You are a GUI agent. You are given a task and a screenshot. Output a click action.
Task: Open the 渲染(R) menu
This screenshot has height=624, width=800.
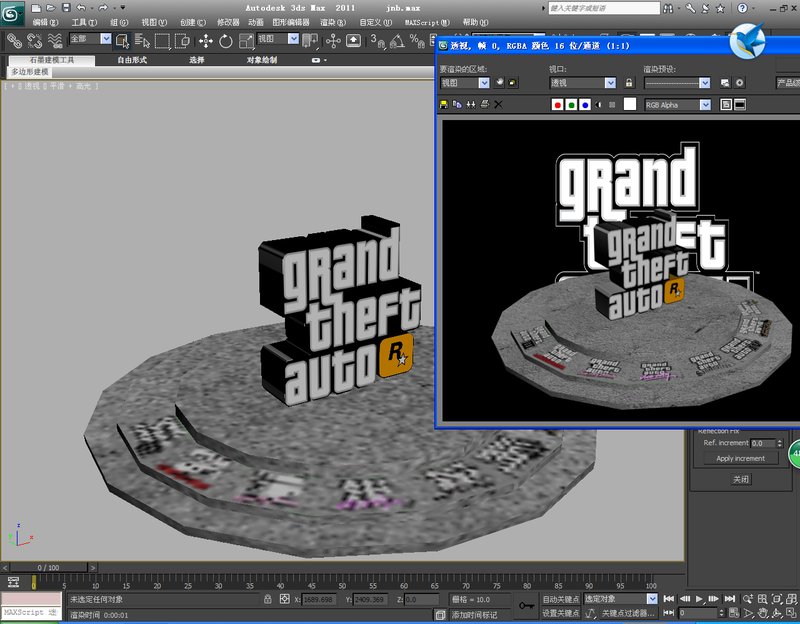(x=333, y=22)
